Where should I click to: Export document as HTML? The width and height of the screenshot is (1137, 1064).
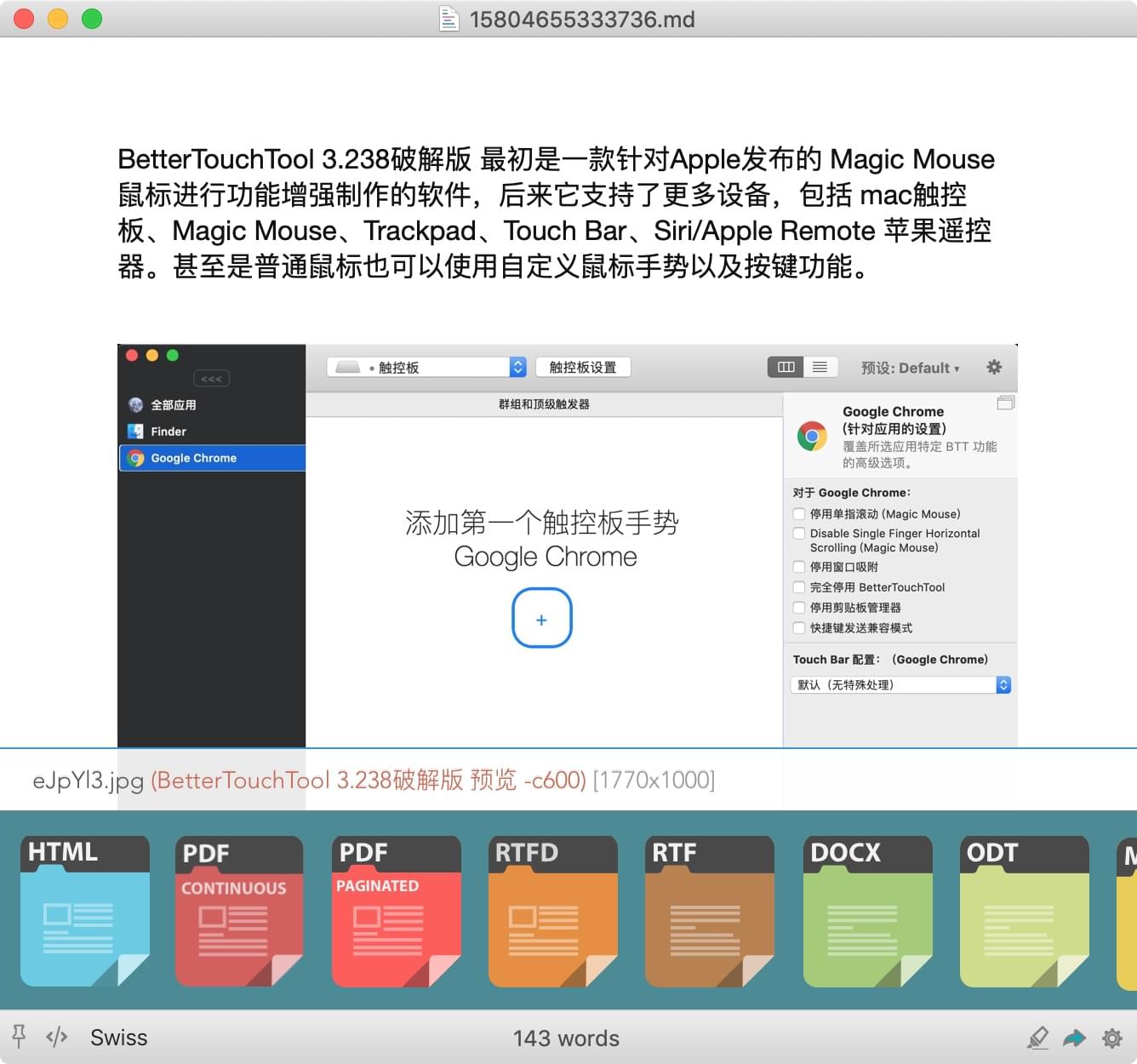click(x=85, y=911)
